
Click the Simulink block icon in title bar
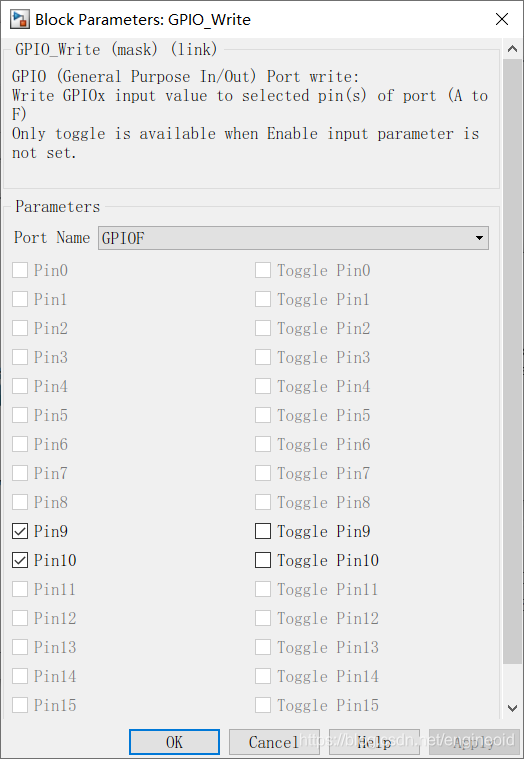click(x=20, y=19)
